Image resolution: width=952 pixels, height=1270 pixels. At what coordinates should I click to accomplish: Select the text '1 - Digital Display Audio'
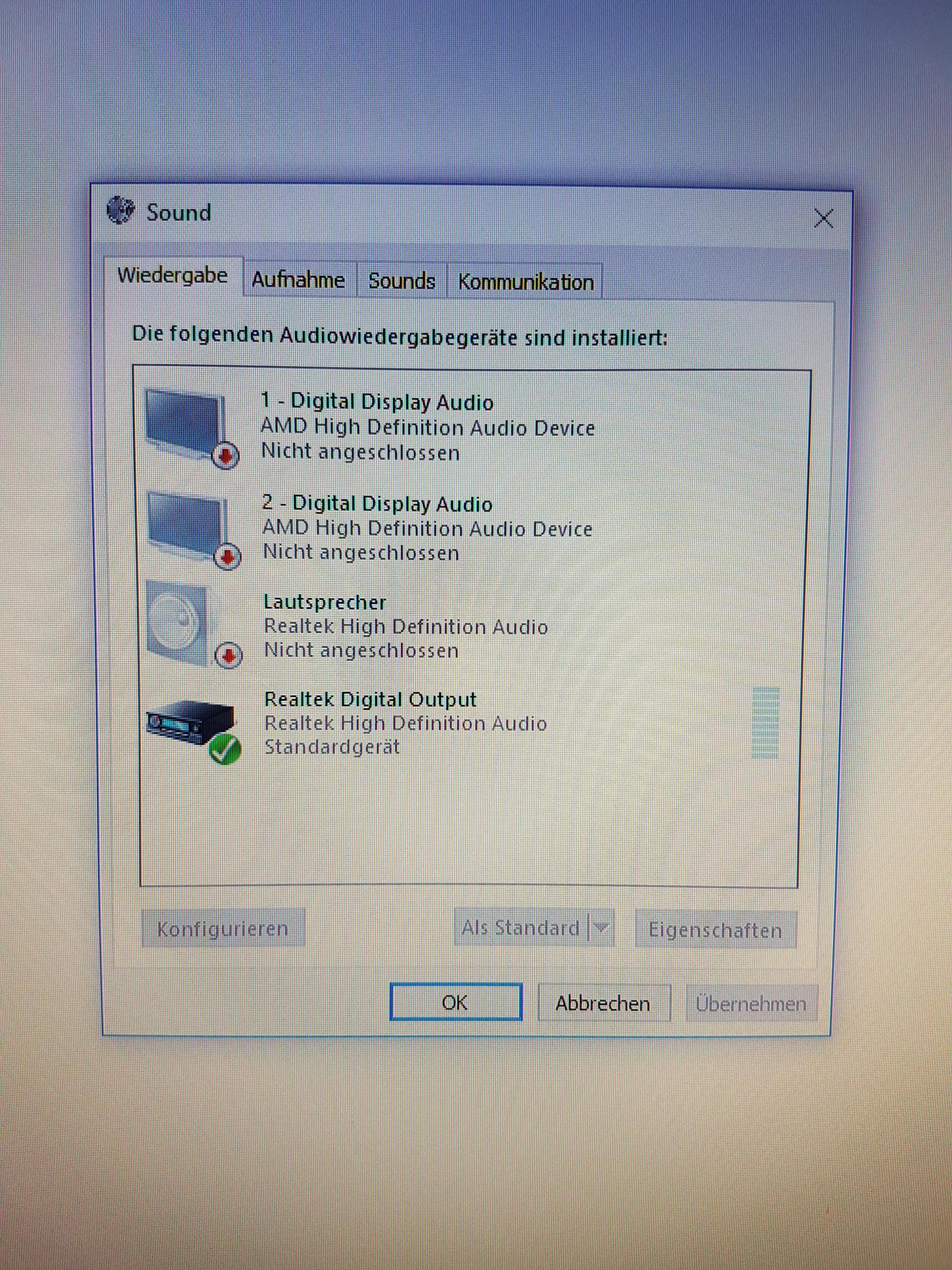click(377, 402)
